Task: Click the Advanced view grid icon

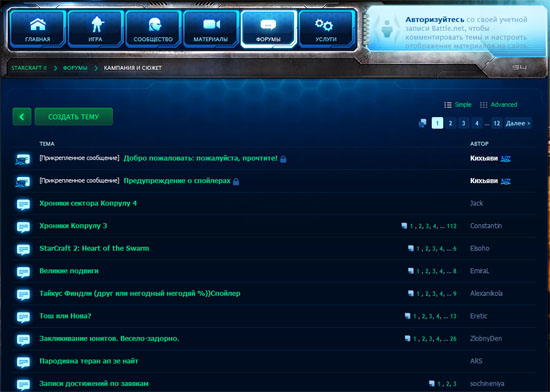Action: (x=483, y=105)
